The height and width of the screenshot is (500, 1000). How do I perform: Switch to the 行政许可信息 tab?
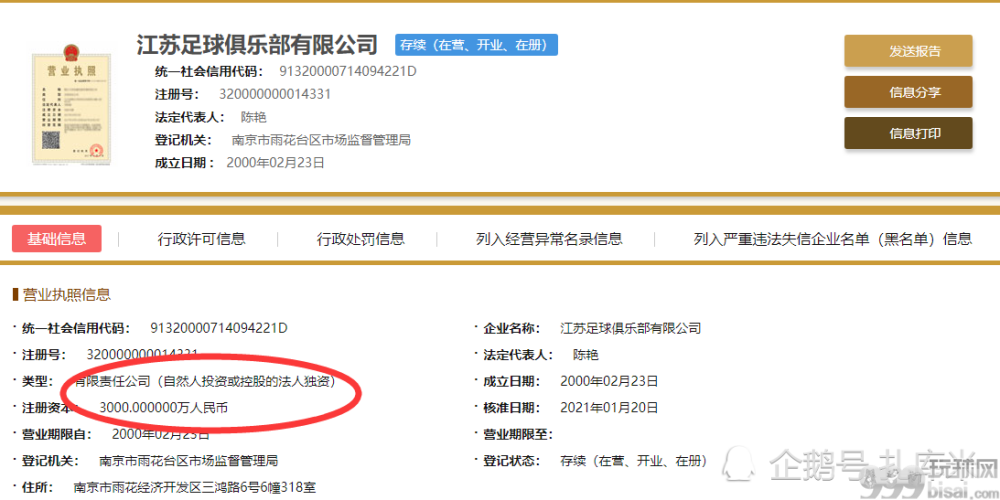pos(202,239)
